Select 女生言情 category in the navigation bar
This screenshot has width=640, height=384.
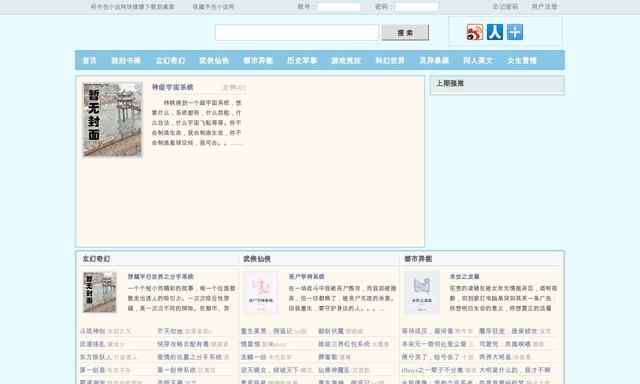click(522, 60)
